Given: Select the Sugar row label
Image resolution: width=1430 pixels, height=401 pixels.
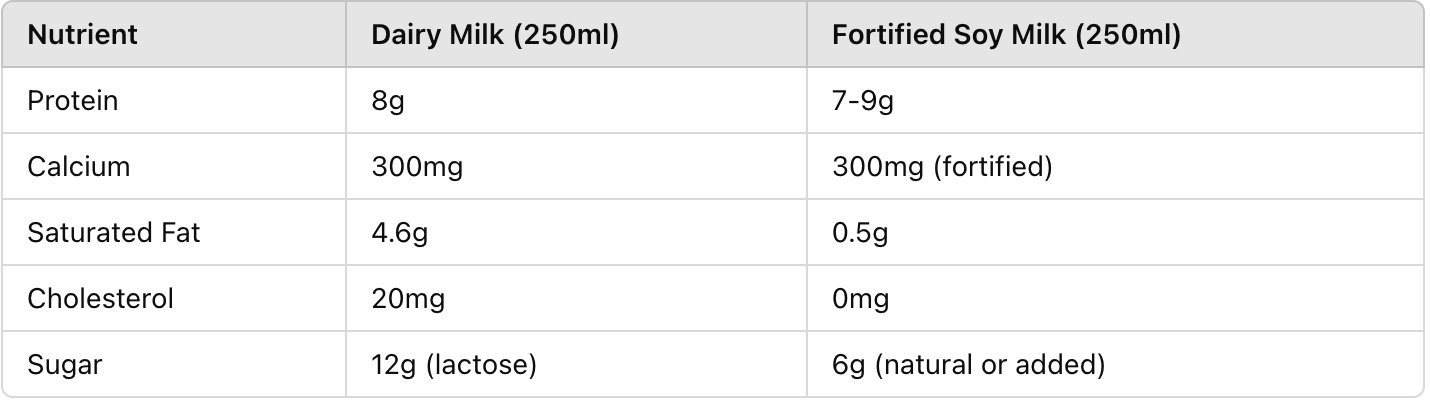Looking at the screenshot, I should tap(65, 365).
